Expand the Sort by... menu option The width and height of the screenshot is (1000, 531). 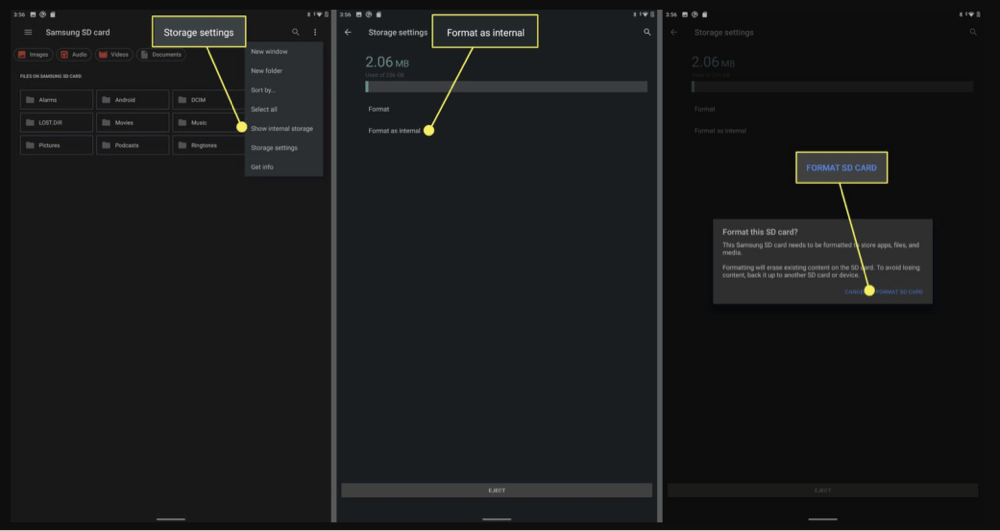tap(264, 90)
